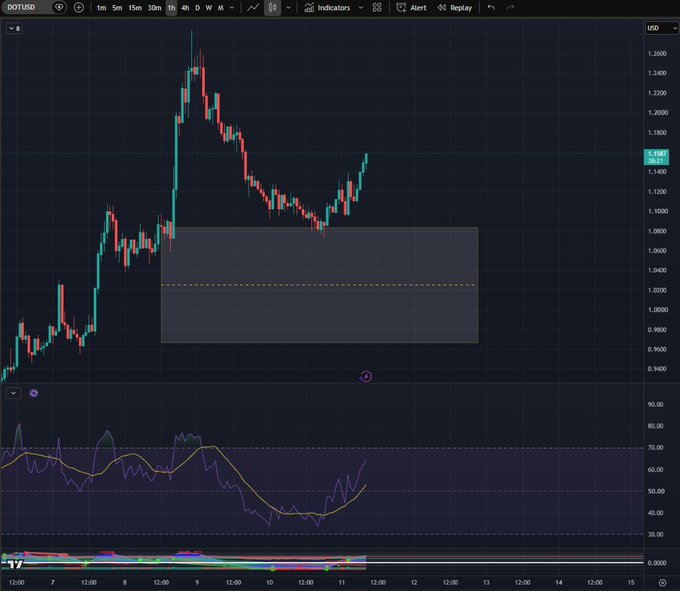The image size is (680, 591).
Task: Click the 1.0000 price scale label
Action: pos(658,310)
